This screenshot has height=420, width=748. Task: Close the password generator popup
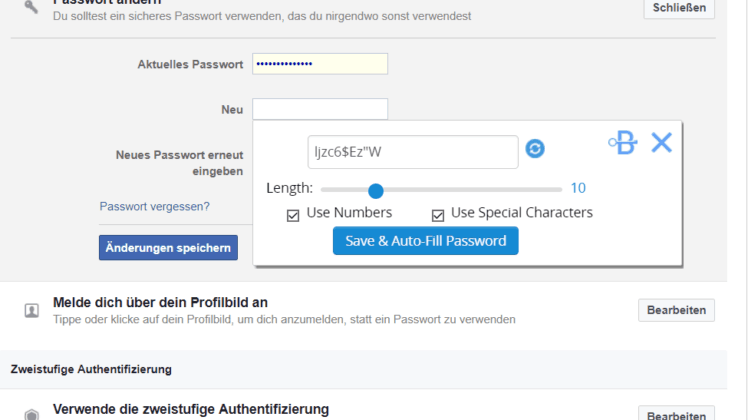[662, 142]
